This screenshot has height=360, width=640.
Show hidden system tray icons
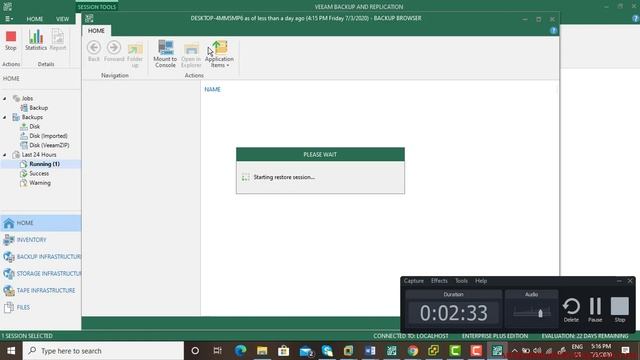tap(514, 351)
